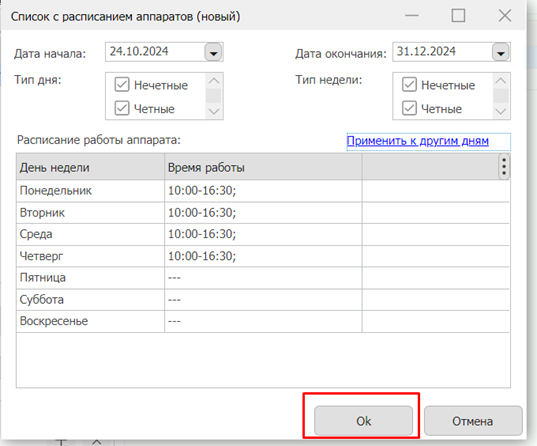Select Понедельник working time cell
537x446 pixels.
point(263,191)
